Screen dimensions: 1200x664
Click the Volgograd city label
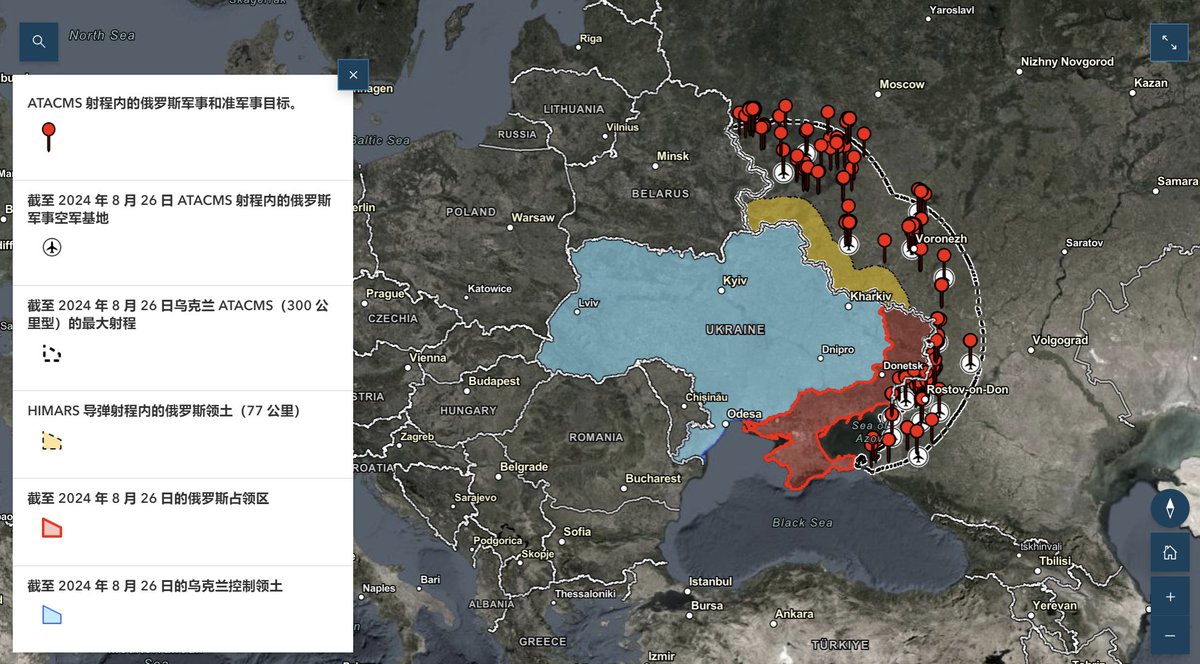point(1059,340)
